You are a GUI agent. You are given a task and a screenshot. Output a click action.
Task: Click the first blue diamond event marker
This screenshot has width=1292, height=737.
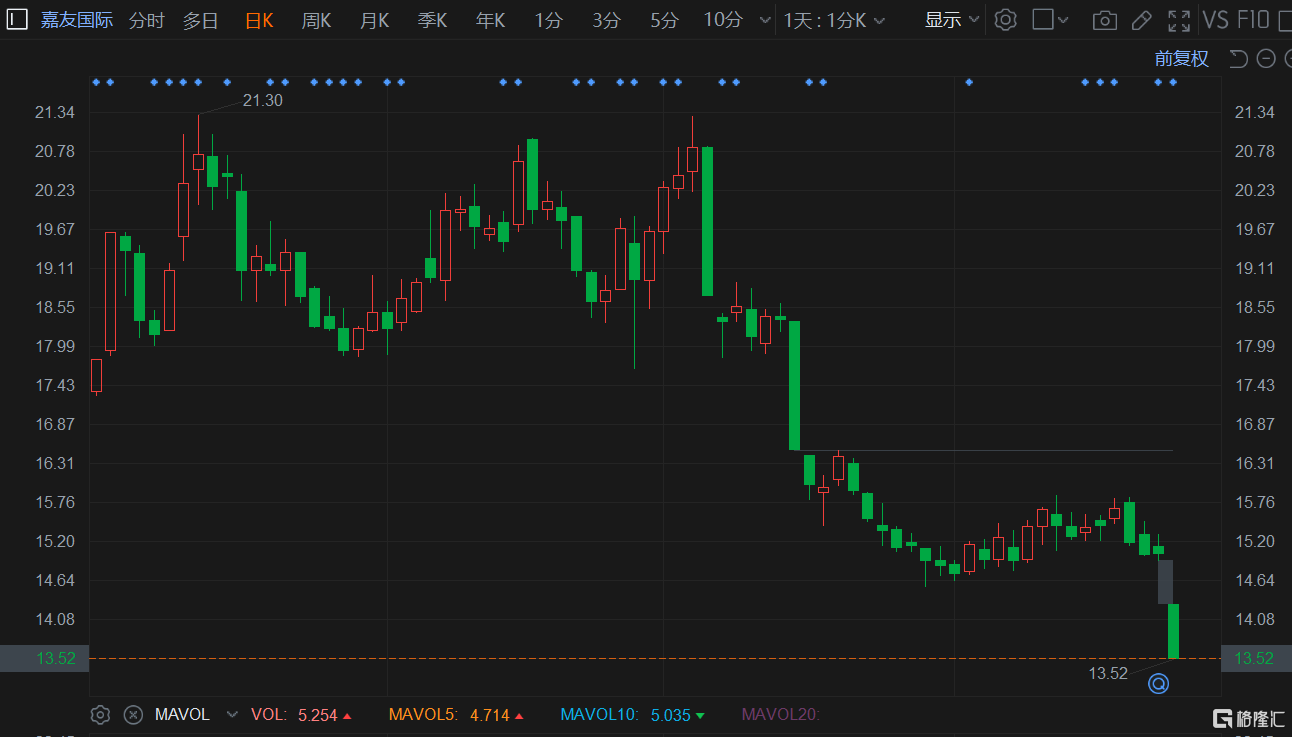pos(95,82)
